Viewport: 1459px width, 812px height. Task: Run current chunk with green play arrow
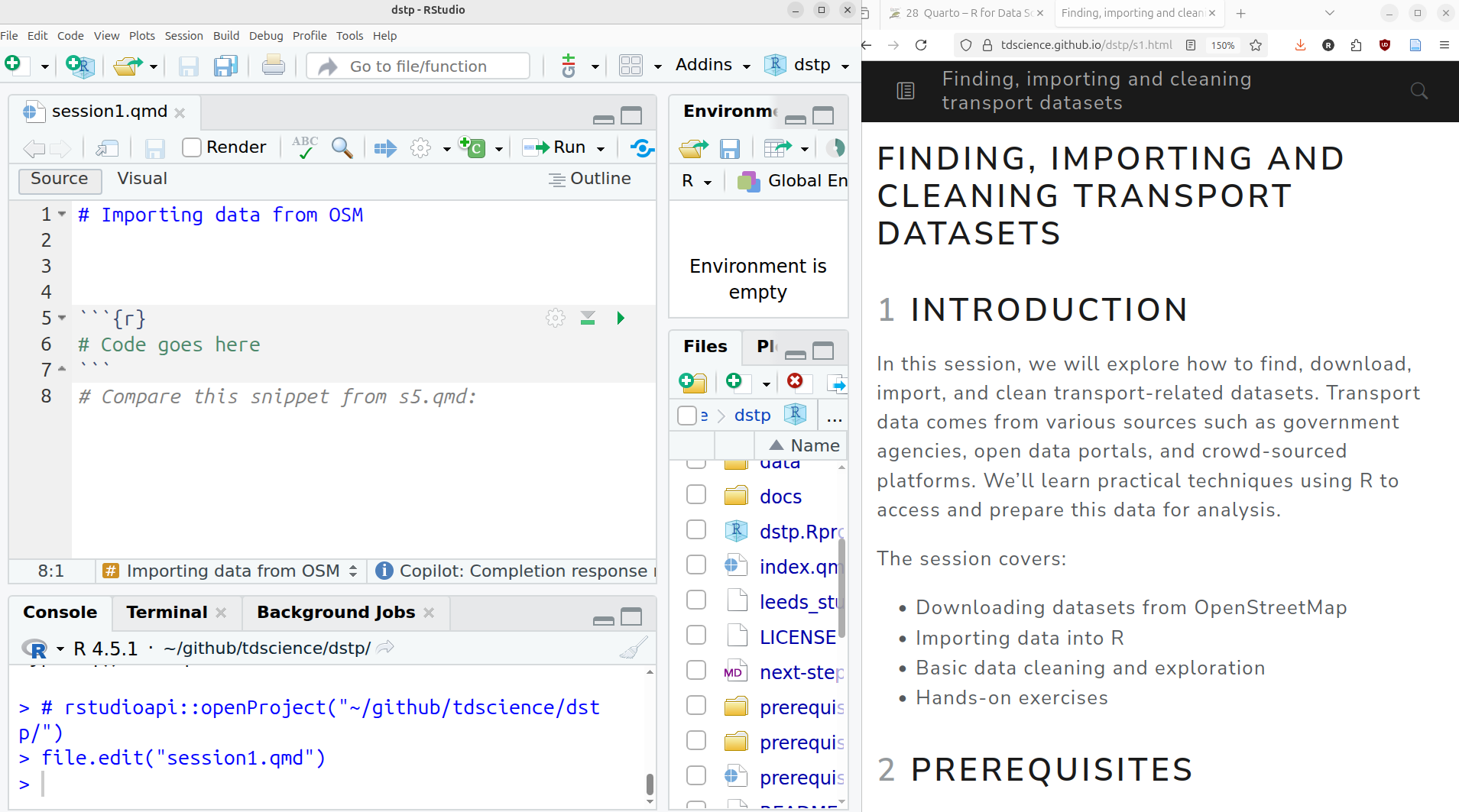[x=621, y=318]
